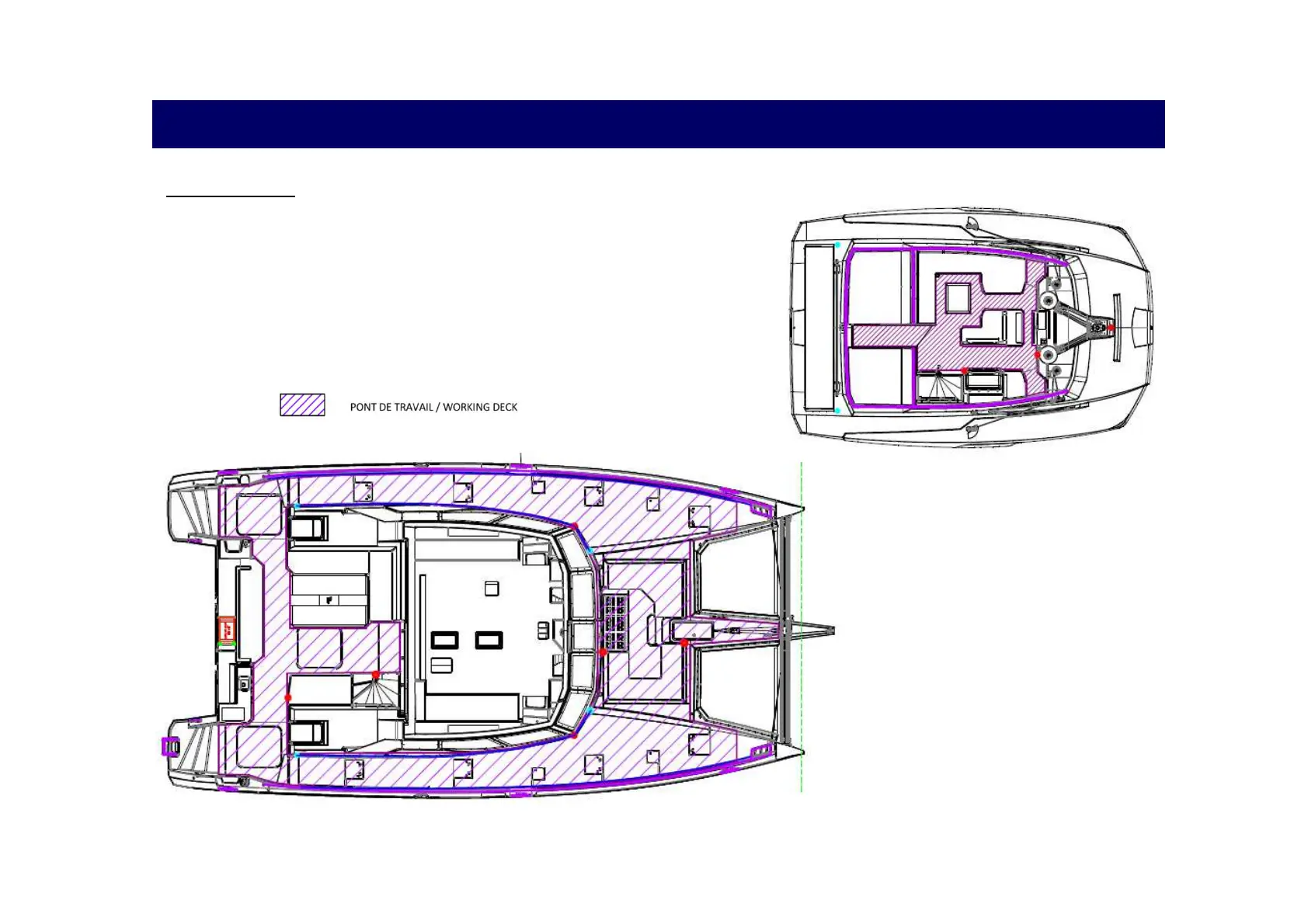Select the flybridge plan drawing

(x=971, y=327)
